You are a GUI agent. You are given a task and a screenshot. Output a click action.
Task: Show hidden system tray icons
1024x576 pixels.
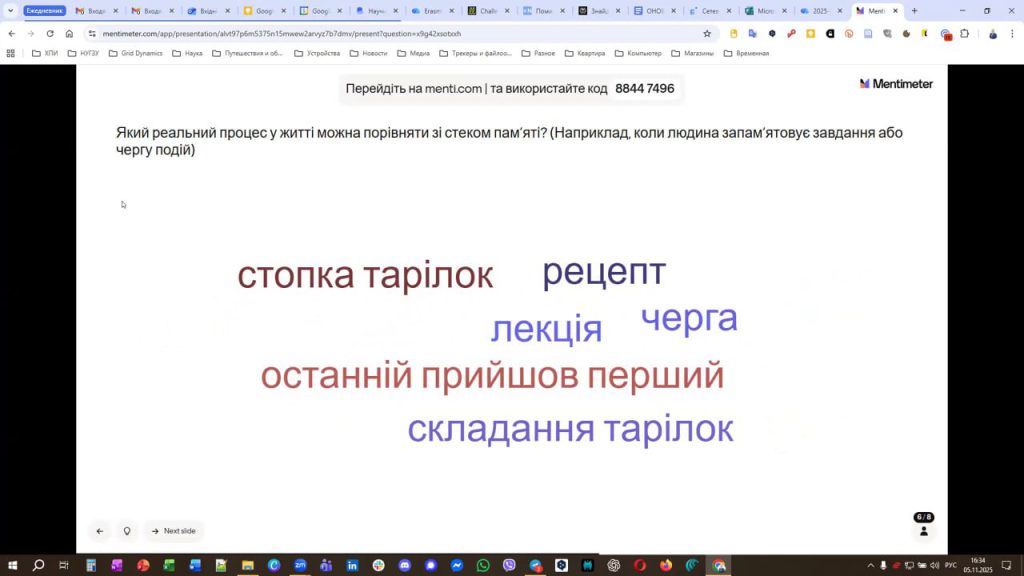tap(871, 566)
